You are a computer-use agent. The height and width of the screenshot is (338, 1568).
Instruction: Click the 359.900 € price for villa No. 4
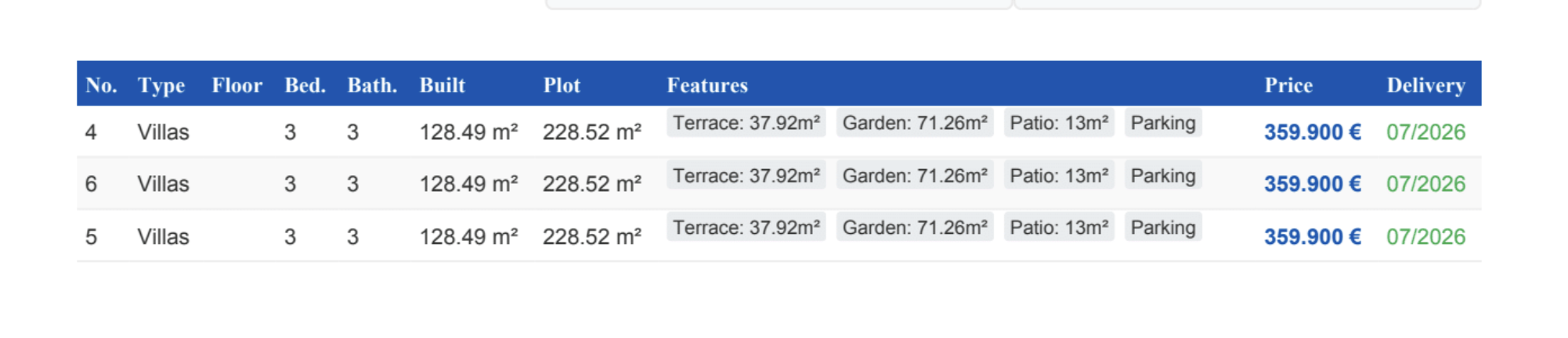pyautogui.click(x=1313, y=132)
